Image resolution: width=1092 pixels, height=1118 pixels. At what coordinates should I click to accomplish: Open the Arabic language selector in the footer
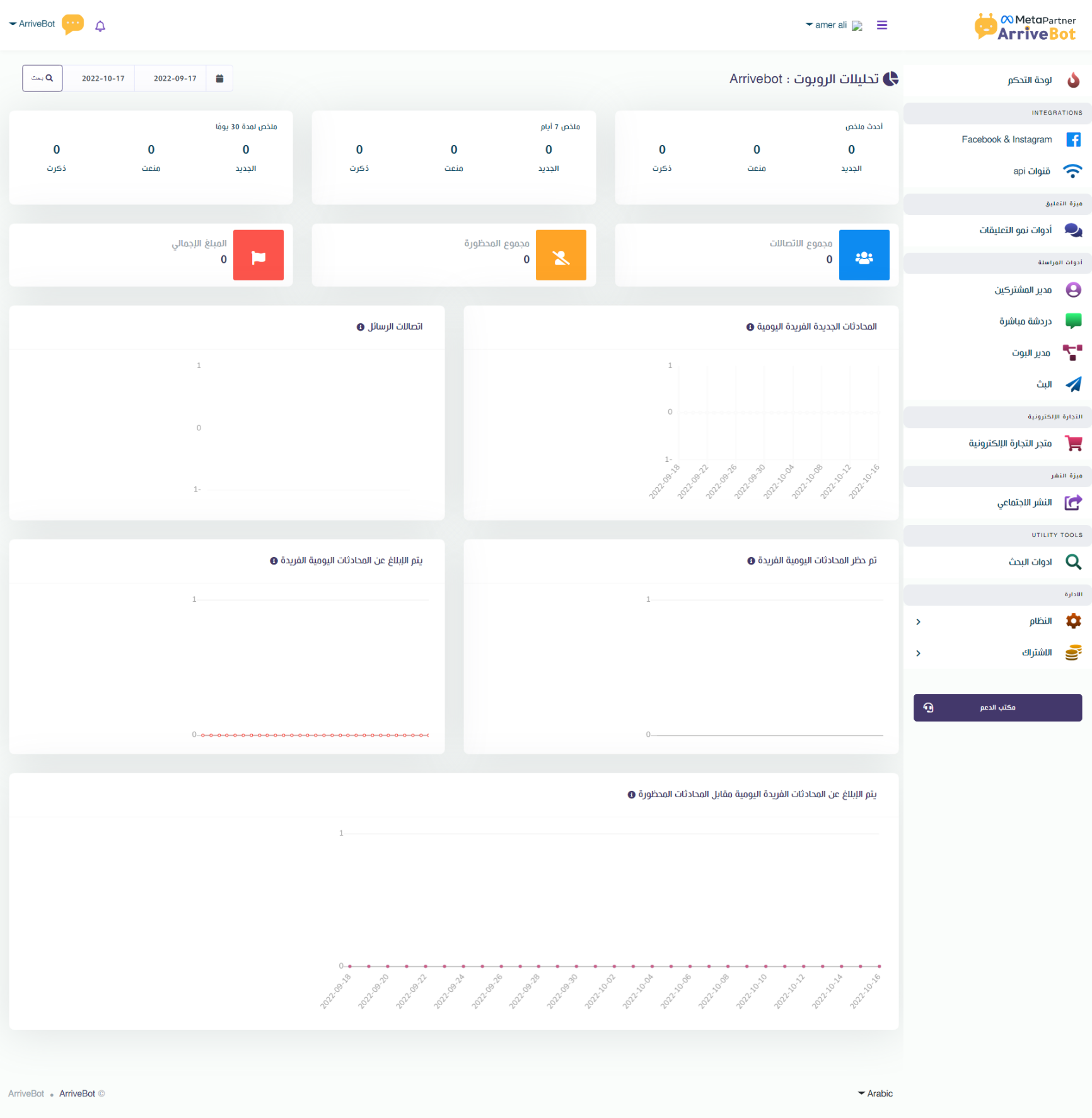click(875, 1093)
